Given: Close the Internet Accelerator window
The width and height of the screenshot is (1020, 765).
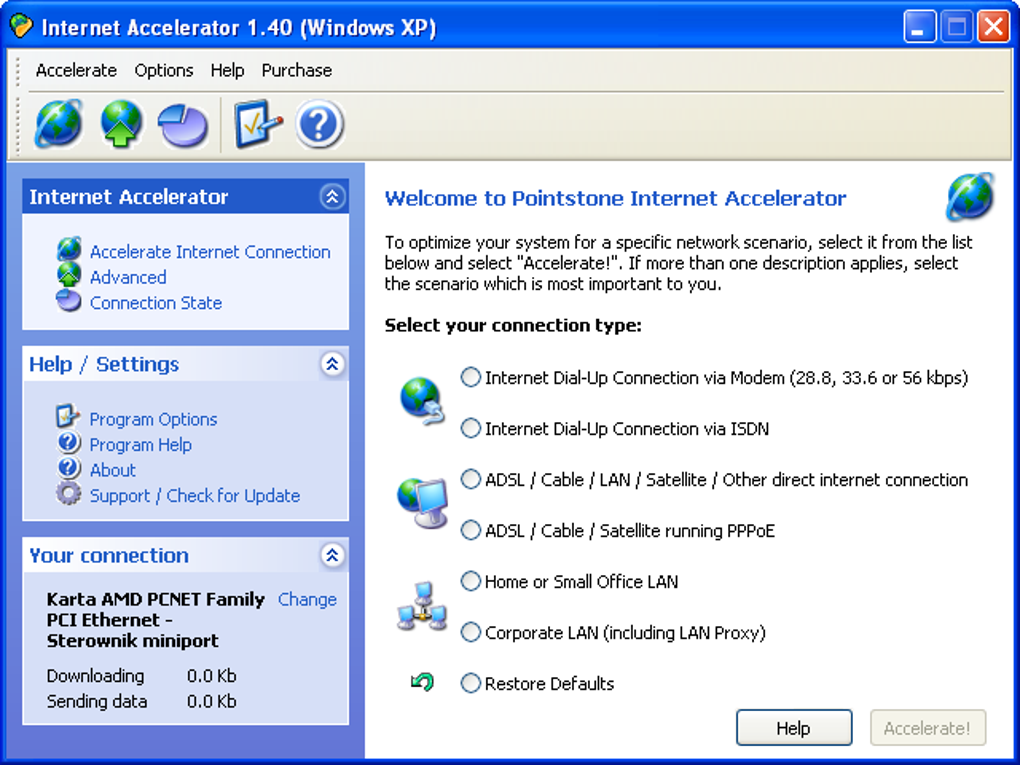Looking at the screenshot, I should click(x=993, y=27).
